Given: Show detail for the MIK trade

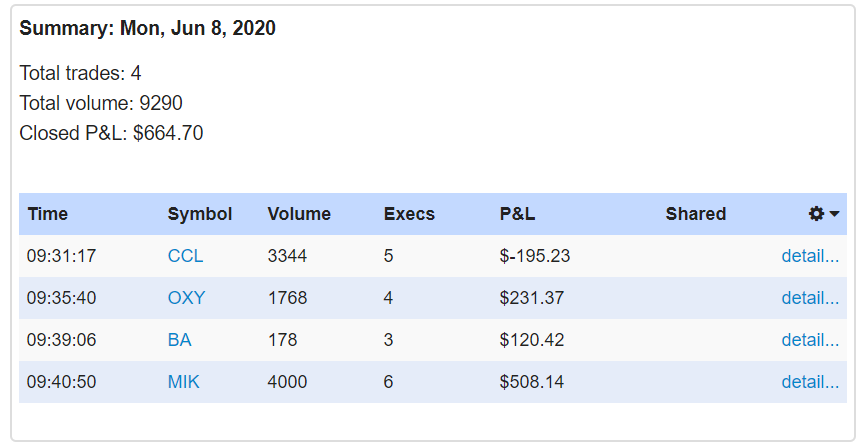Looking at the screenshot, I should coord(810,382).
